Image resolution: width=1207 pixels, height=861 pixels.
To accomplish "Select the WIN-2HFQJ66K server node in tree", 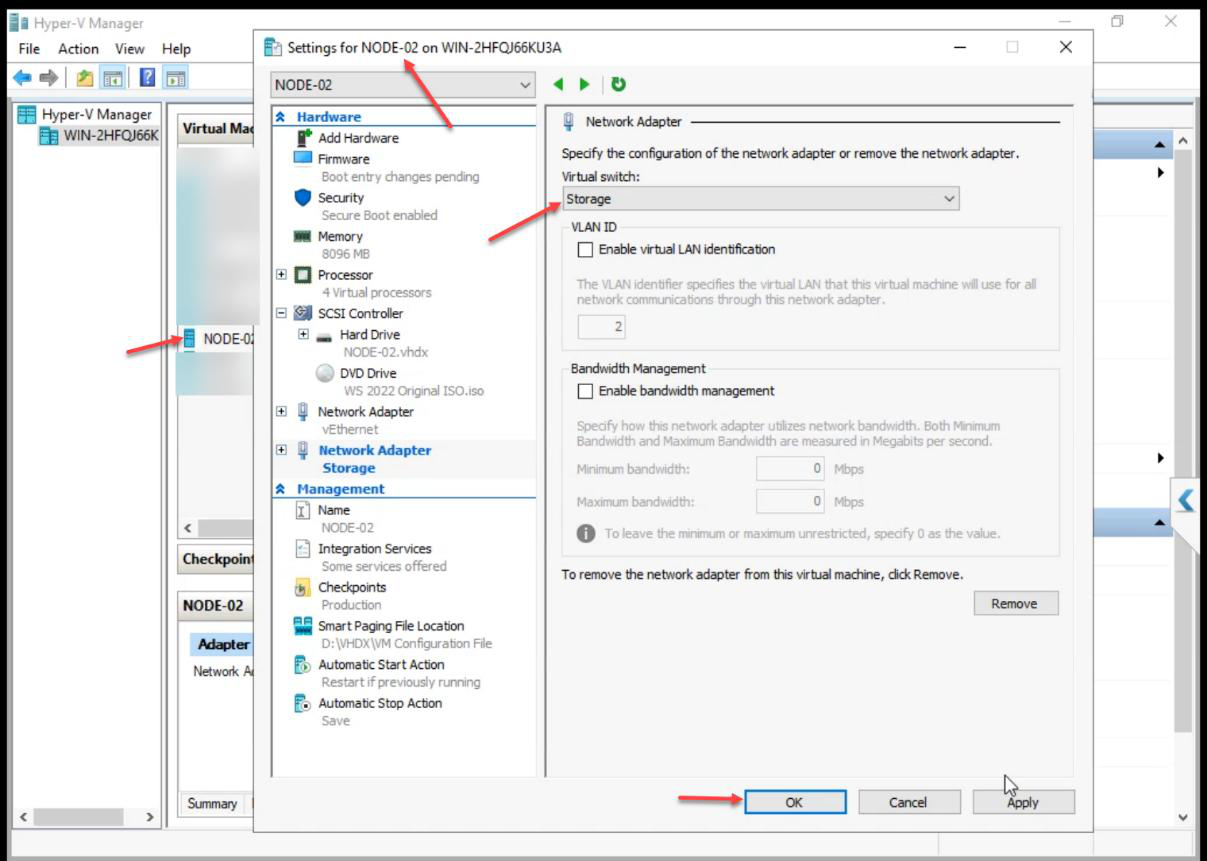I will click(98, 136).
